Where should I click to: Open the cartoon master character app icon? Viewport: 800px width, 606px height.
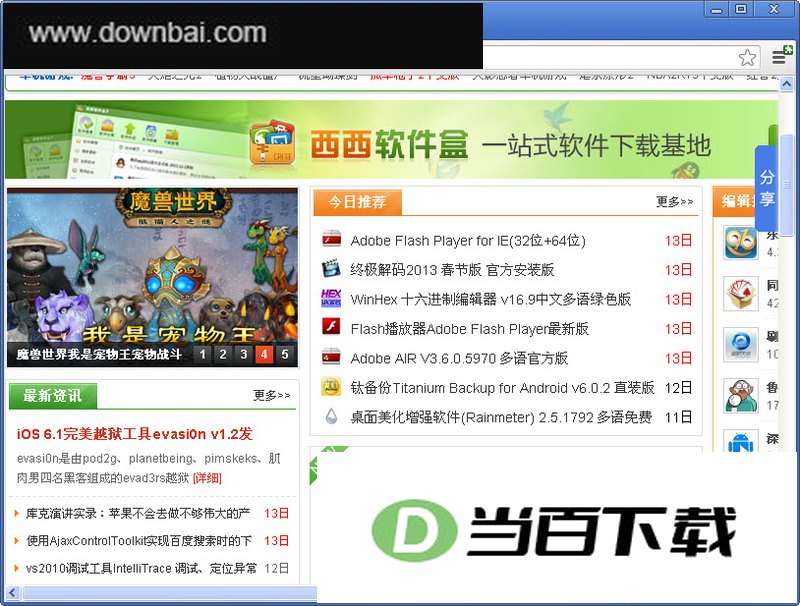coord(741,395)
